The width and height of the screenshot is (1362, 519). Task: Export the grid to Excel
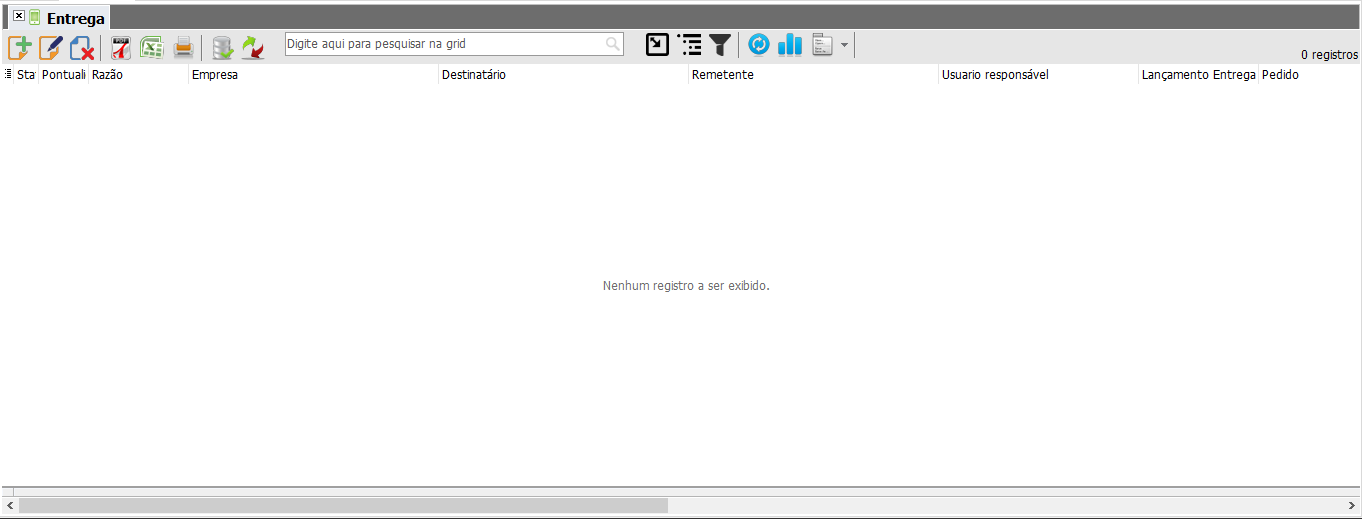click(152, 46)
